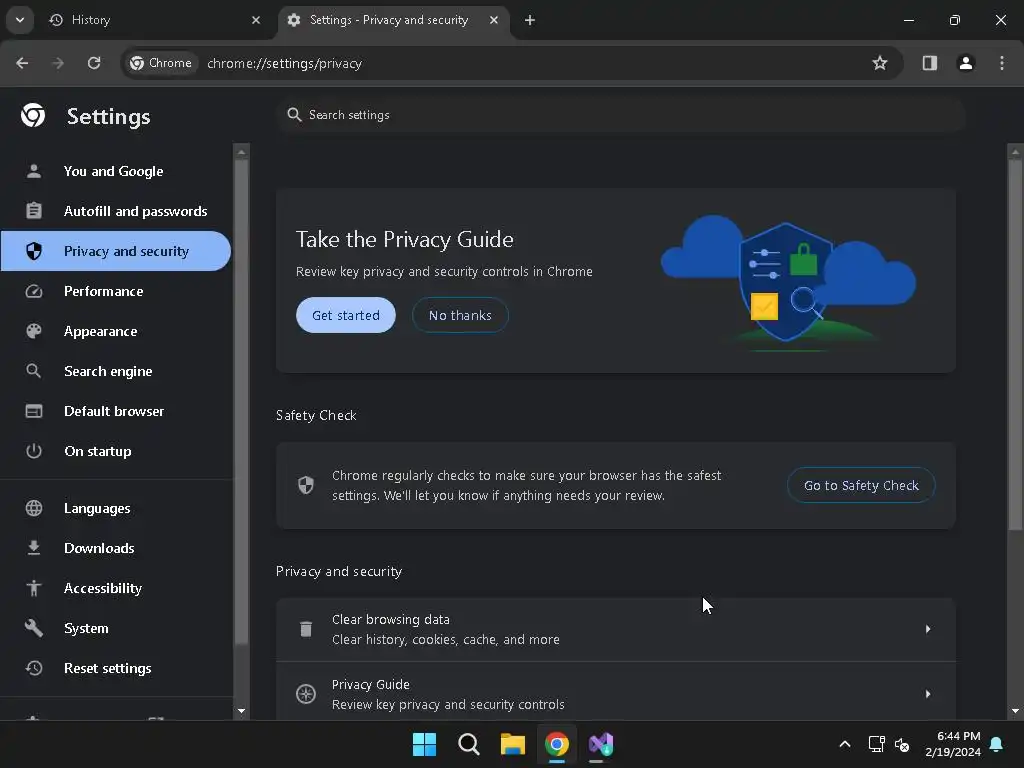Click the Accessibility figure icon
The image size is (1024, 768).
(33, 588)
